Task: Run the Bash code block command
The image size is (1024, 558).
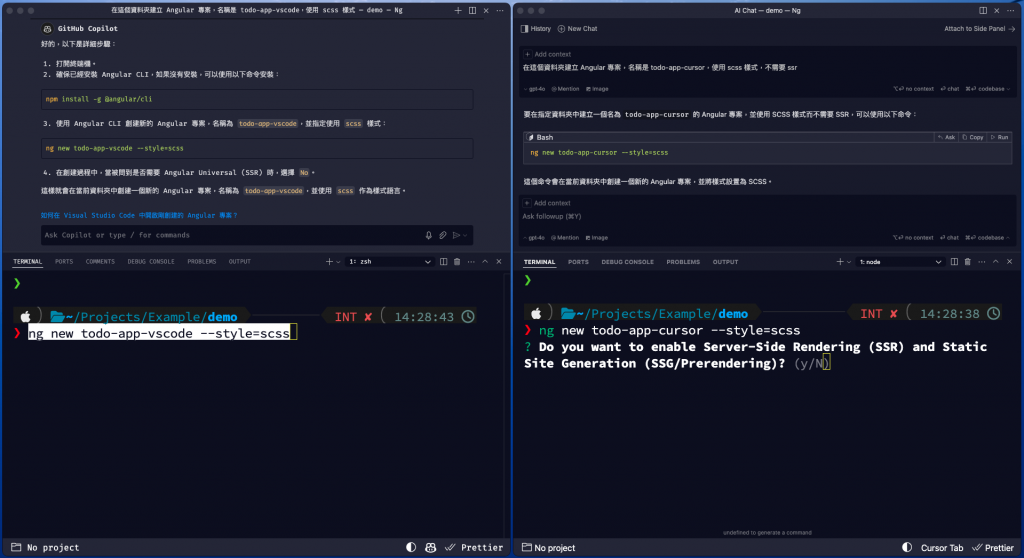Action: [x=1000, y=137]
